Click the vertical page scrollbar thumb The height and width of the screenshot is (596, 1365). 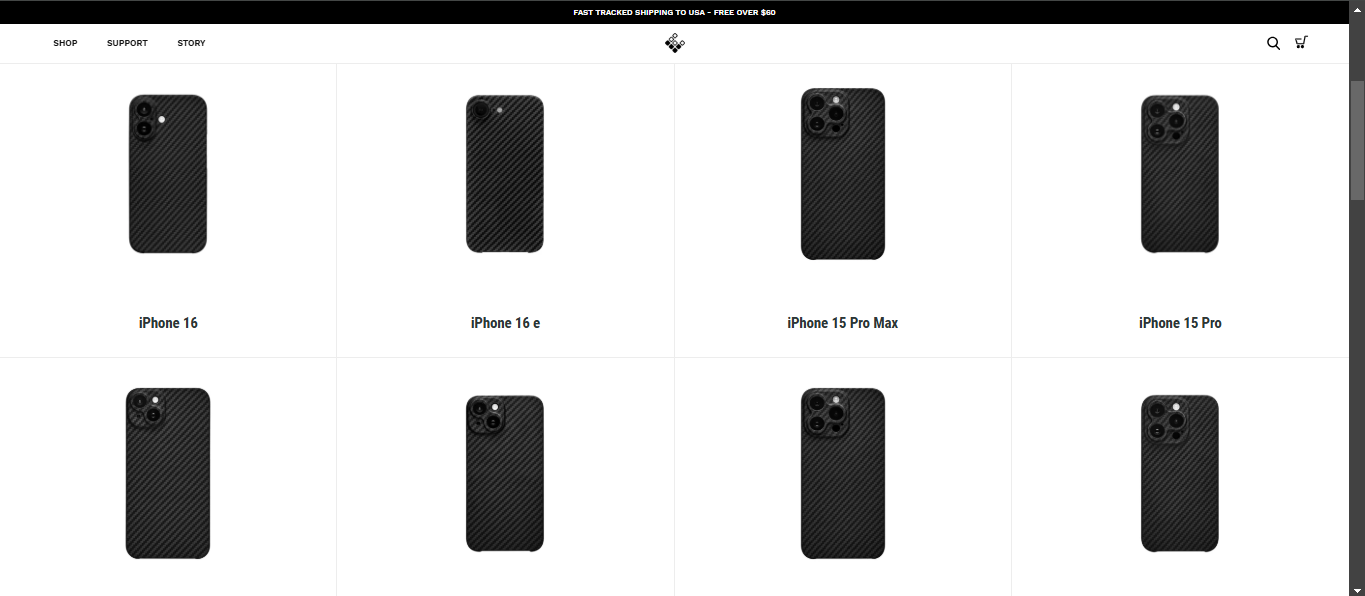(x=1357, y=140)
